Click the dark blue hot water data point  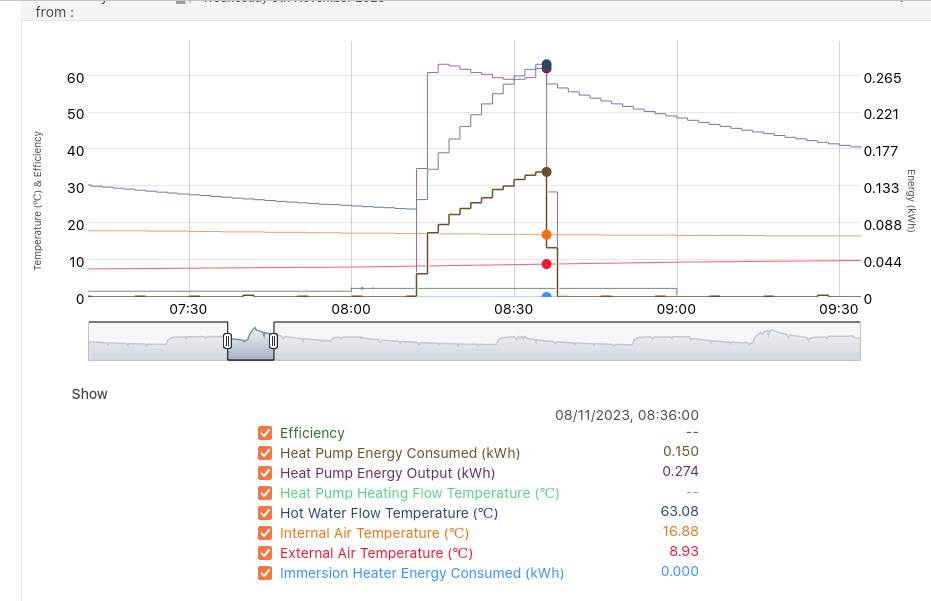coord(546,64)
